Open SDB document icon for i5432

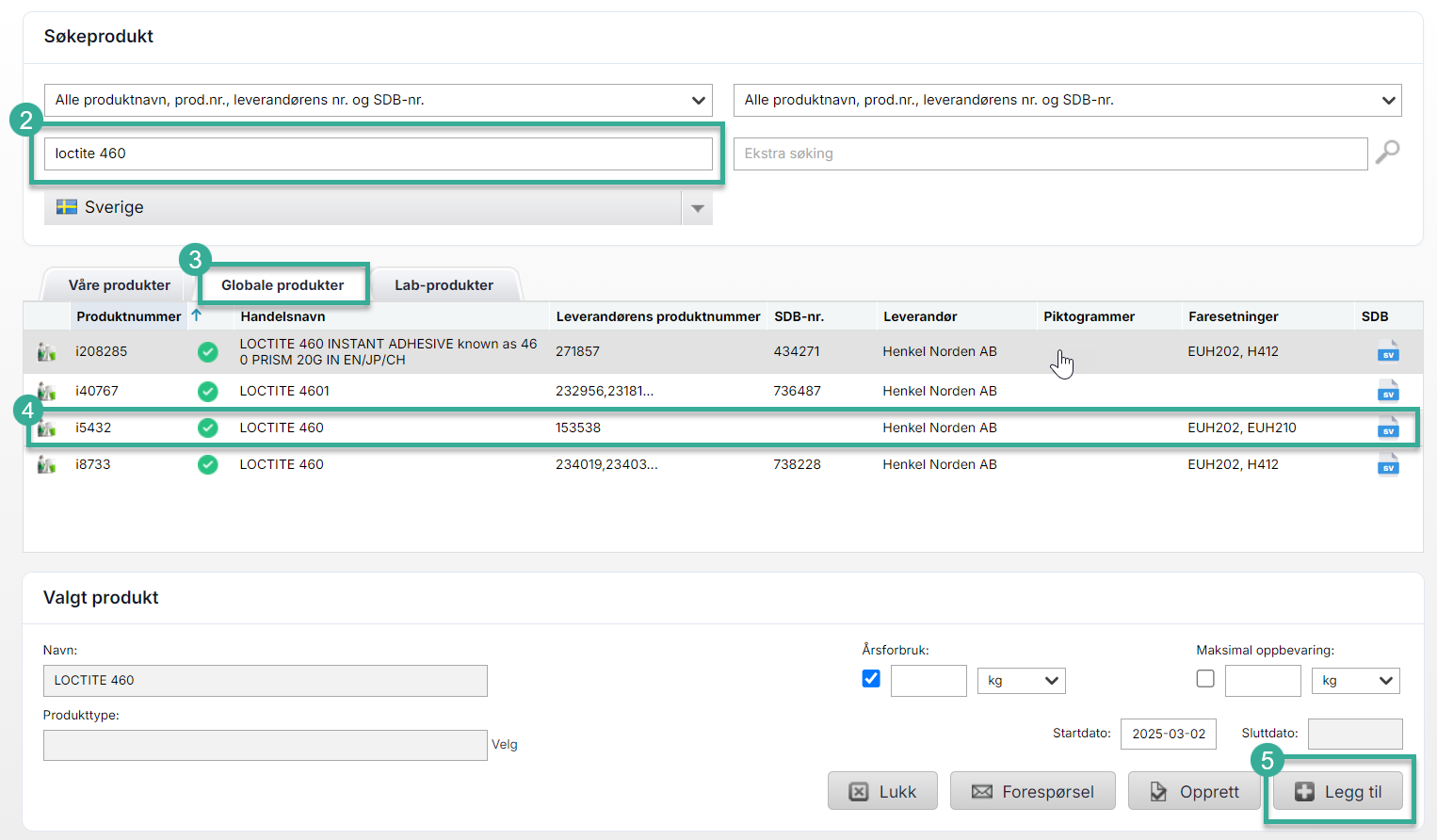pos(1388,428)
